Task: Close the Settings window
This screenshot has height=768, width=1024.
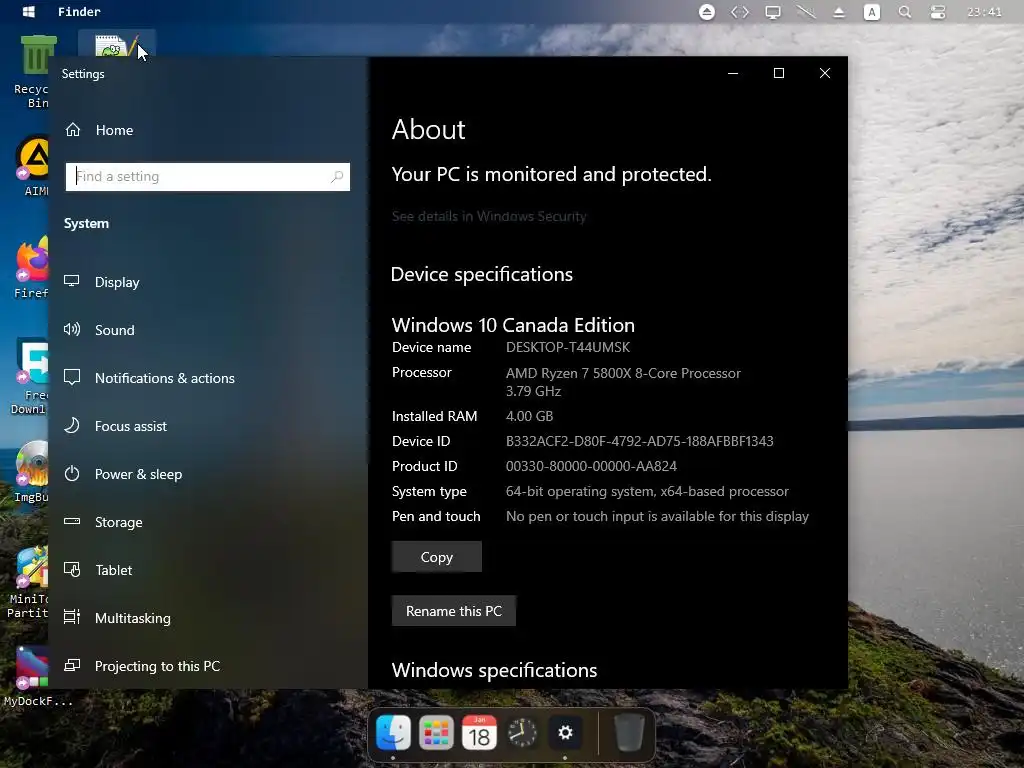Action: pos(825,73)
